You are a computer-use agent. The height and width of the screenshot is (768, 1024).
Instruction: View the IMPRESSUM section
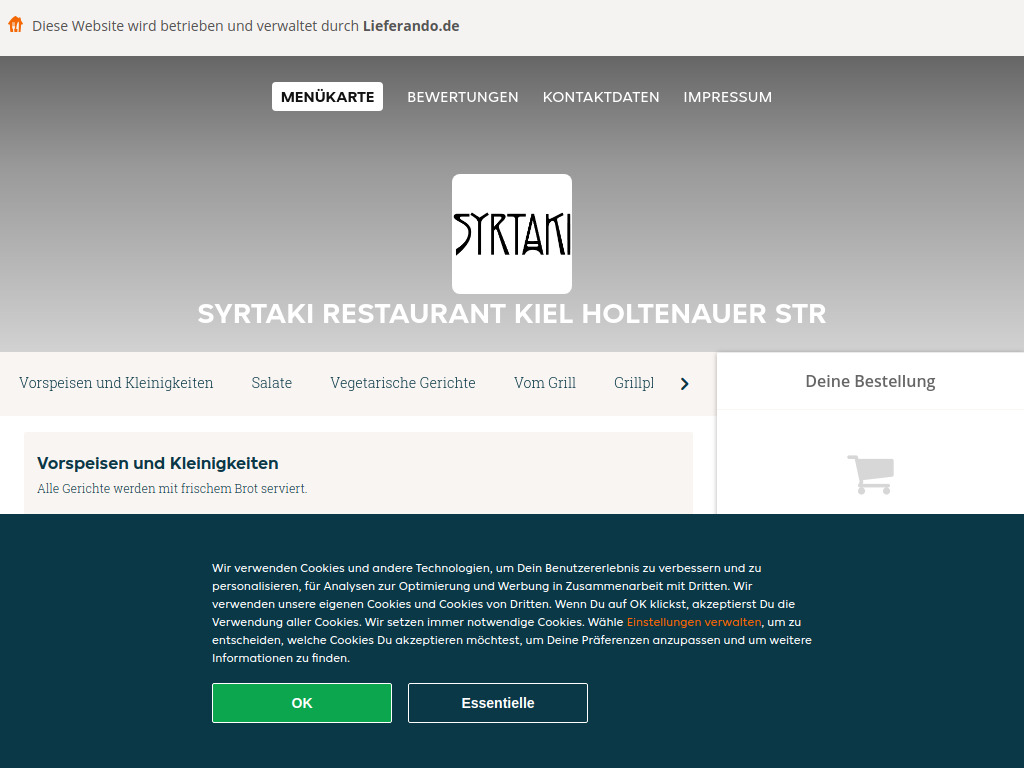tap(727, 97)
